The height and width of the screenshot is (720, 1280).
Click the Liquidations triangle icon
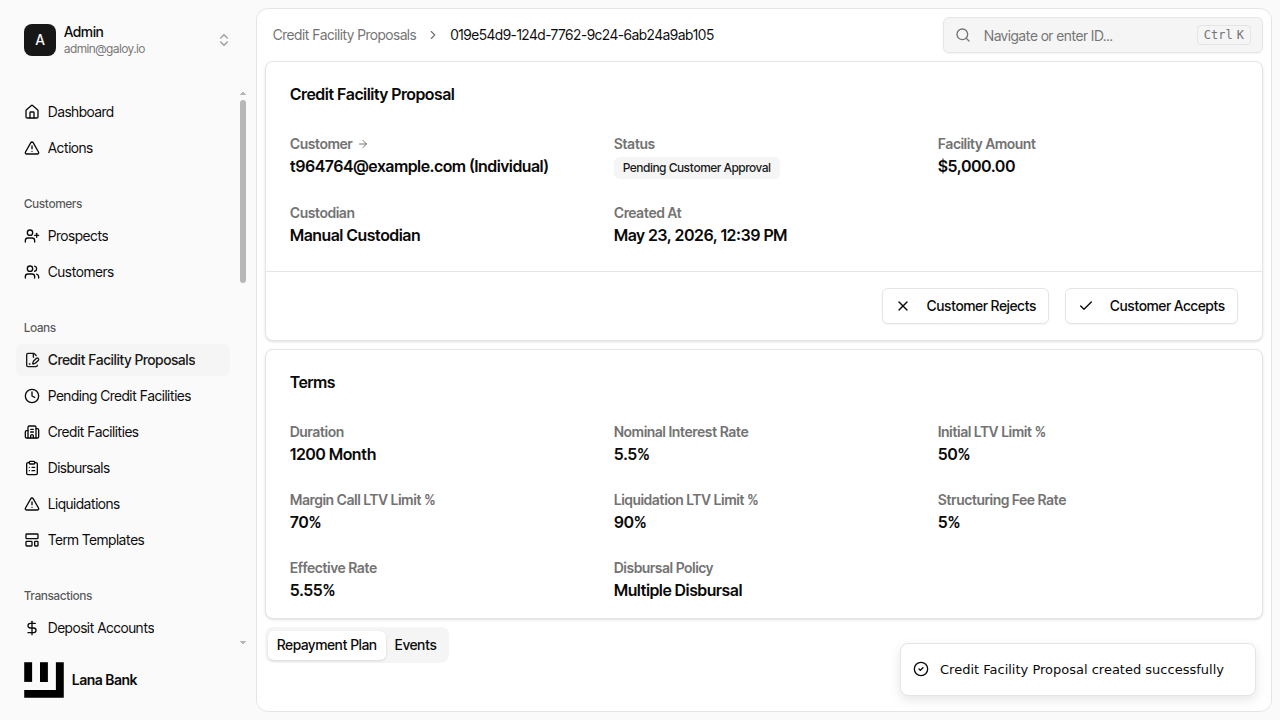32,504
